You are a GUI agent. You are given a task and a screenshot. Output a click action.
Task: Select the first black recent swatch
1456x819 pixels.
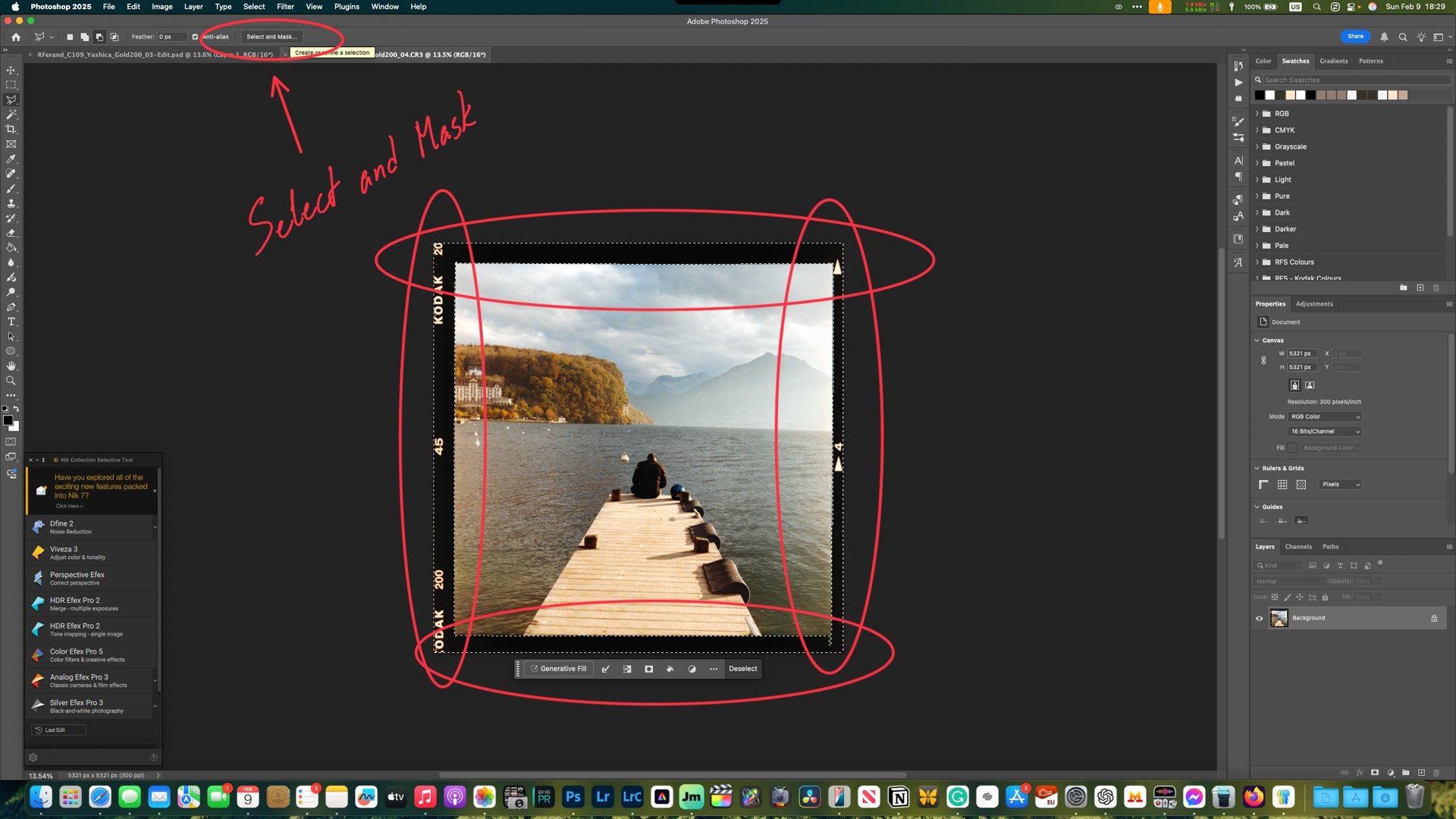point(1260,96)
